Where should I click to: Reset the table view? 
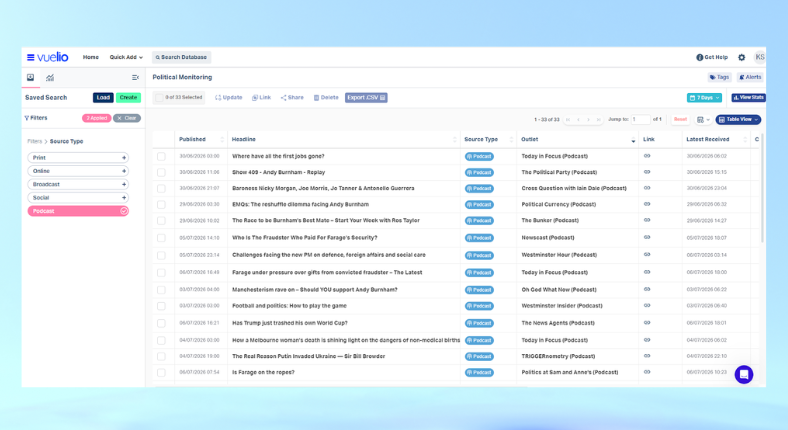pos(680,120)
